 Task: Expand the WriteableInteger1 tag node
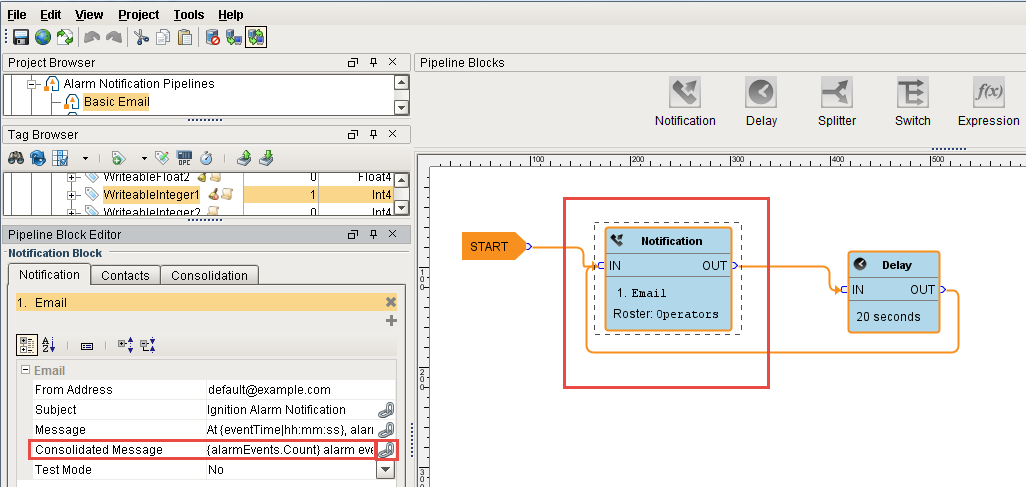[72, 194]
